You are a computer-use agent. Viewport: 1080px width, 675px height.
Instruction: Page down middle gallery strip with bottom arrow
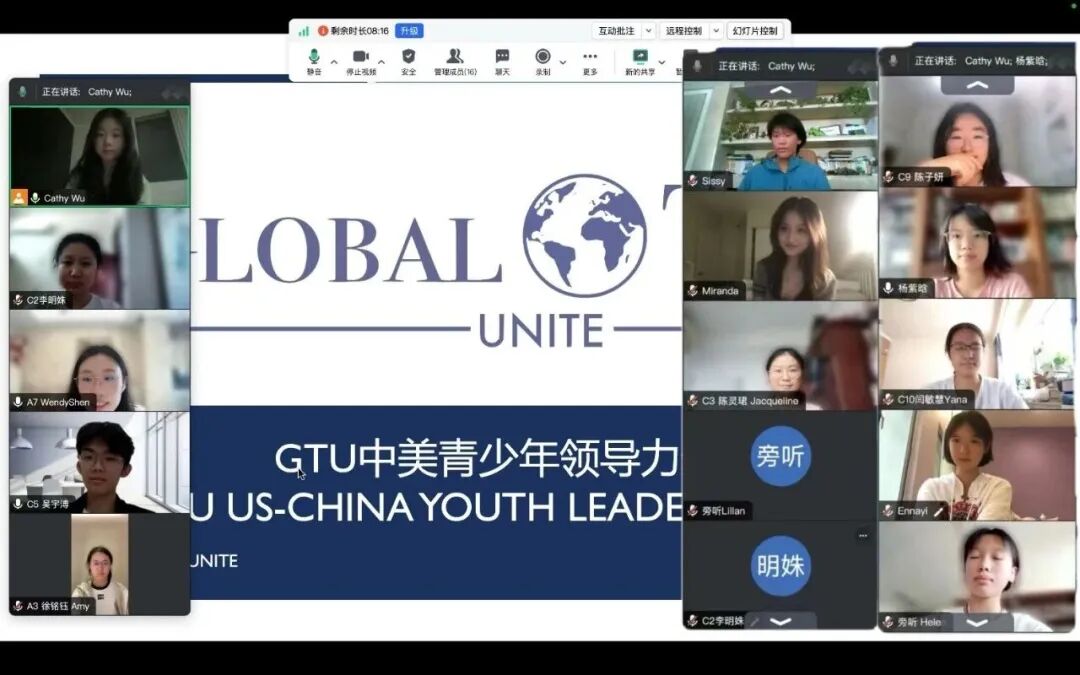(x=780, y=621)
